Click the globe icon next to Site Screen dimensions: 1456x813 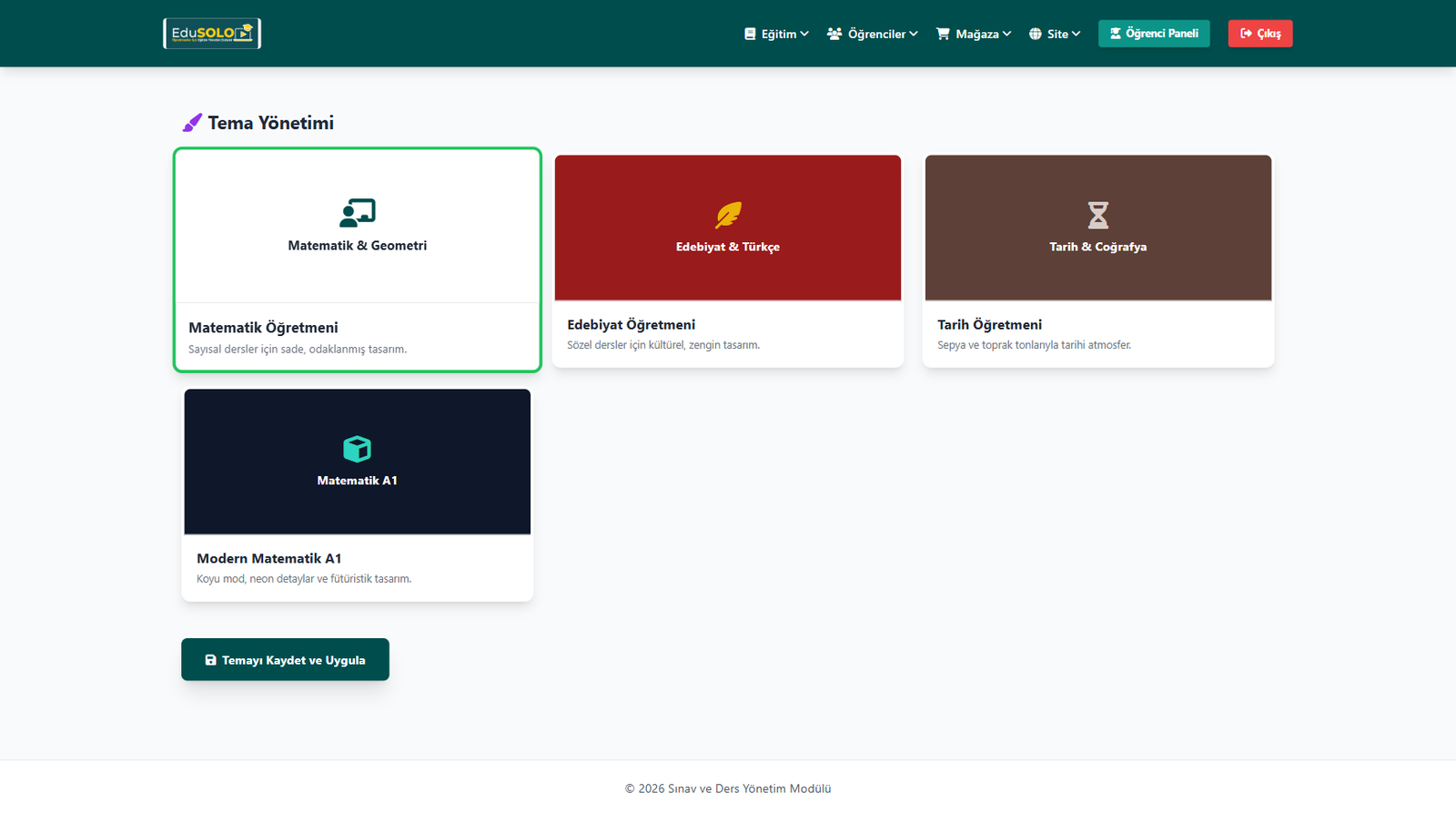(x=1035, y=34)
